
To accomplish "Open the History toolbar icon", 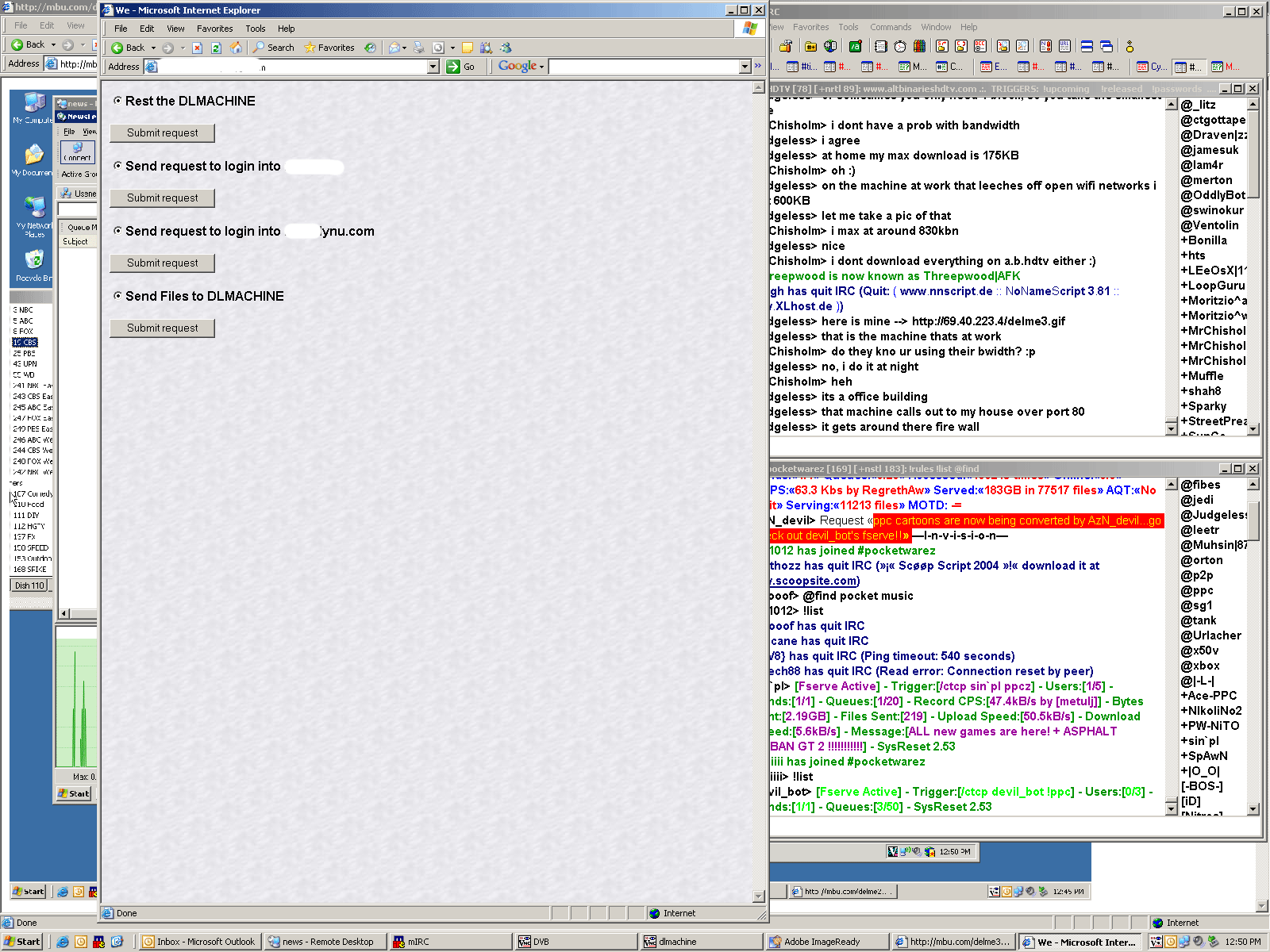I will click(x=370, y=48).
